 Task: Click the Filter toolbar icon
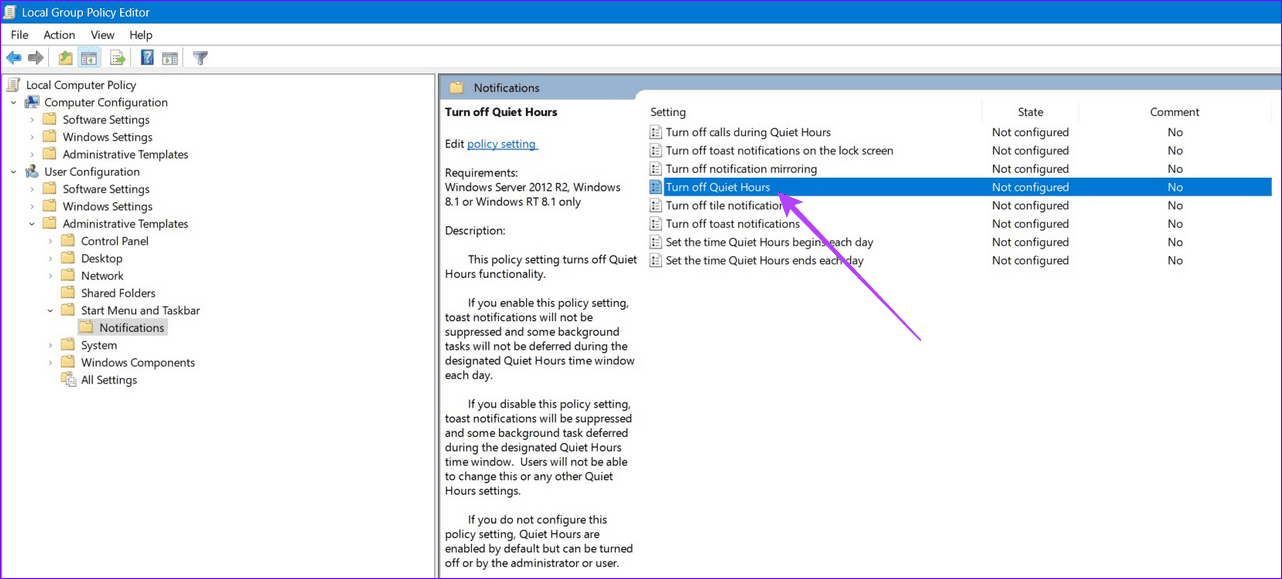coord(199,57)
